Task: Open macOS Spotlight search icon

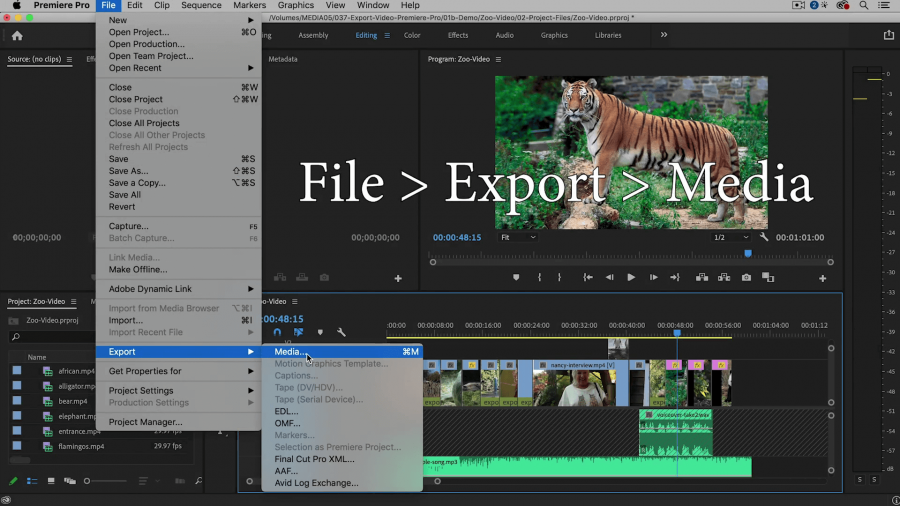Action: click(863, 5)
